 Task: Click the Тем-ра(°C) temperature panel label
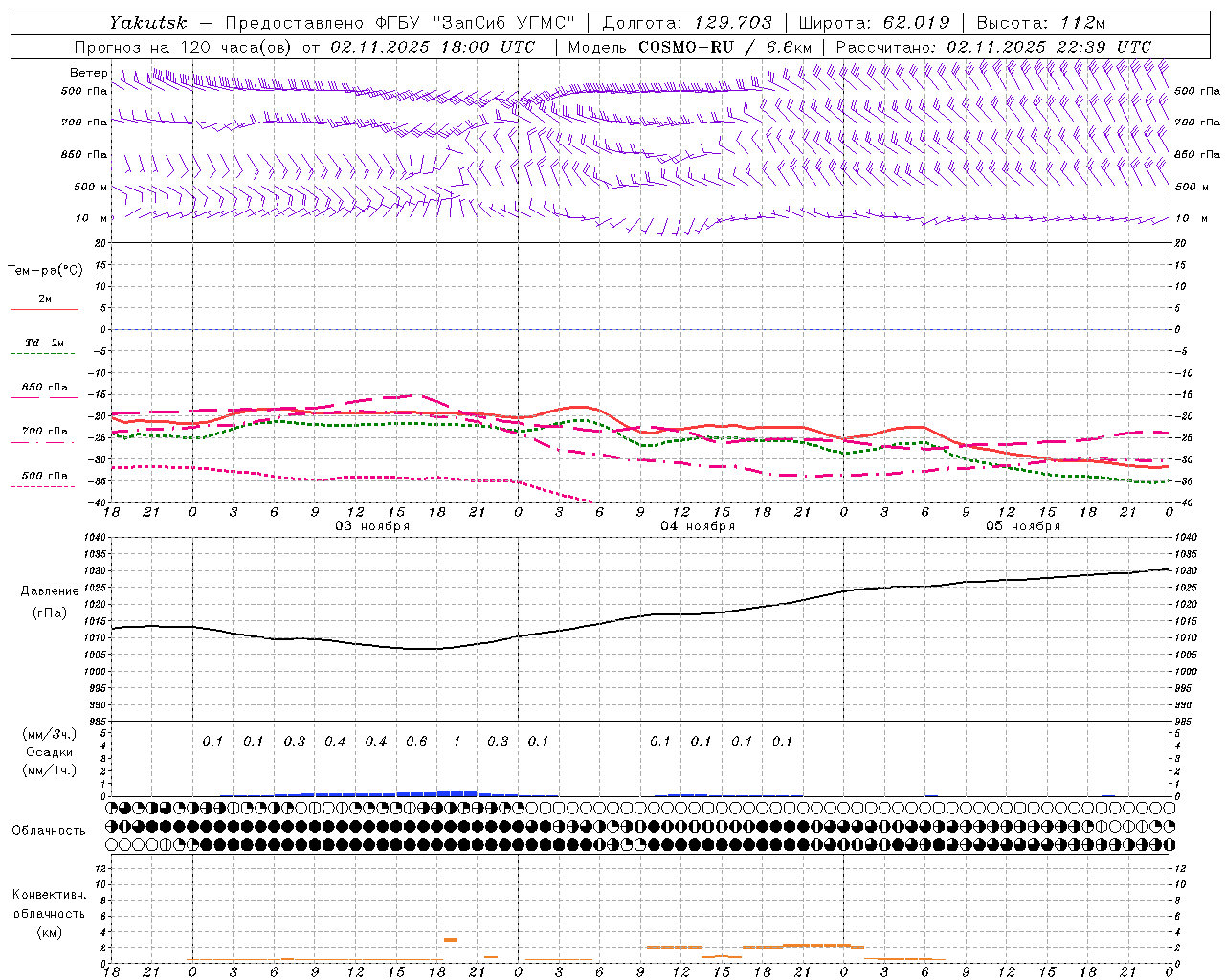point(45,271)
